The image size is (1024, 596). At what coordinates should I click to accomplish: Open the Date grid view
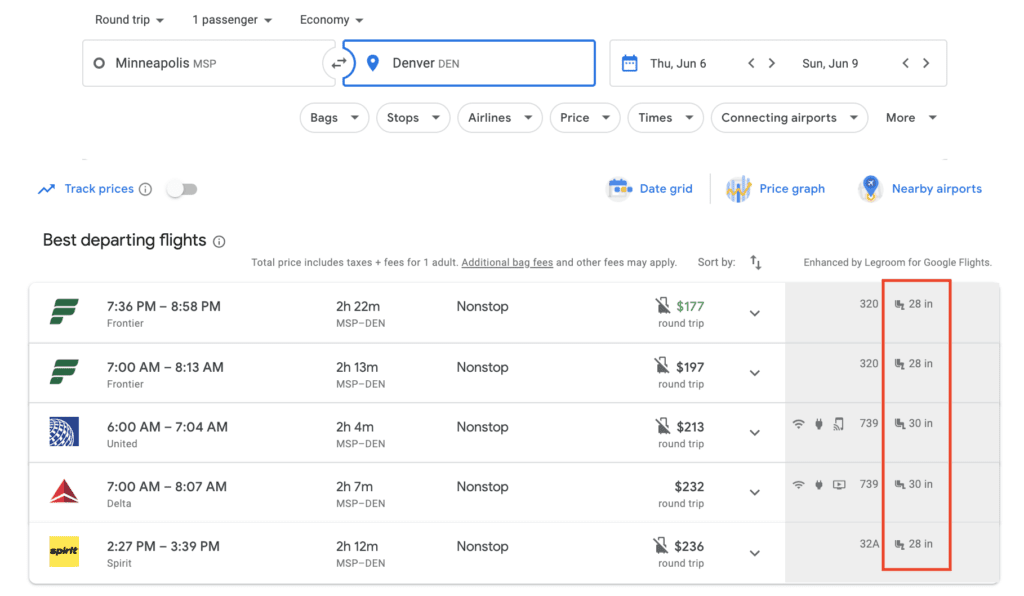click(x=651, y=189)
